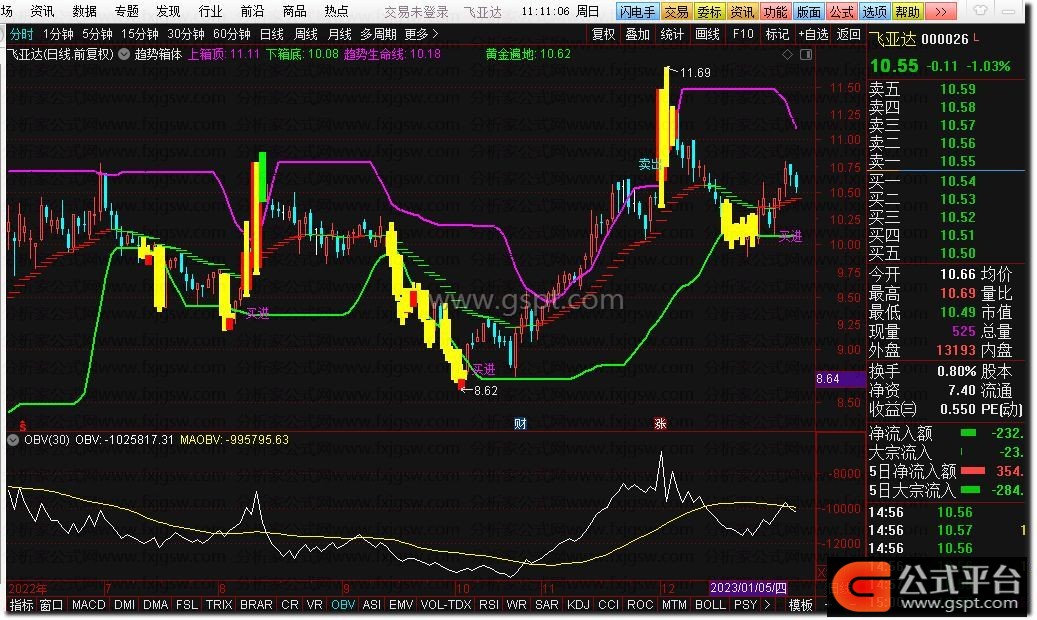Screen dimensions: 1037x620
Task: Open the 多周期 multi-period view
Action: (x=378, y=34)
